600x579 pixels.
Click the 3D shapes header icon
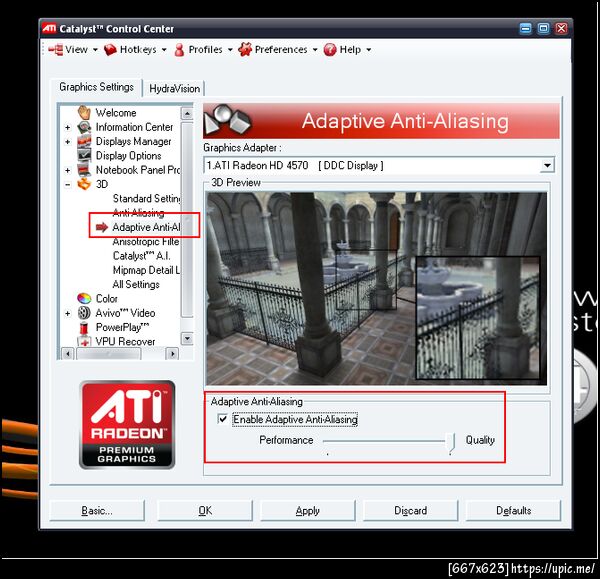tap(227, 121)
